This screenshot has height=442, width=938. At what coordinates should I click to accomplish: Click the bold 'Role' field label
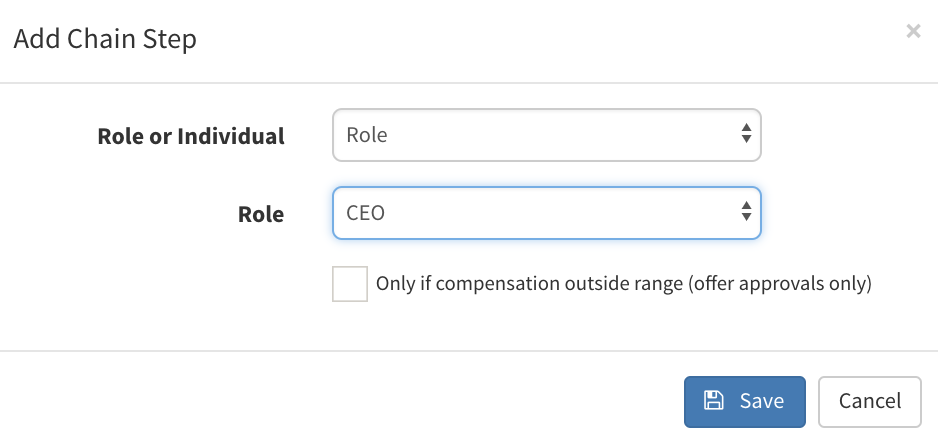(x=260, y=214)
